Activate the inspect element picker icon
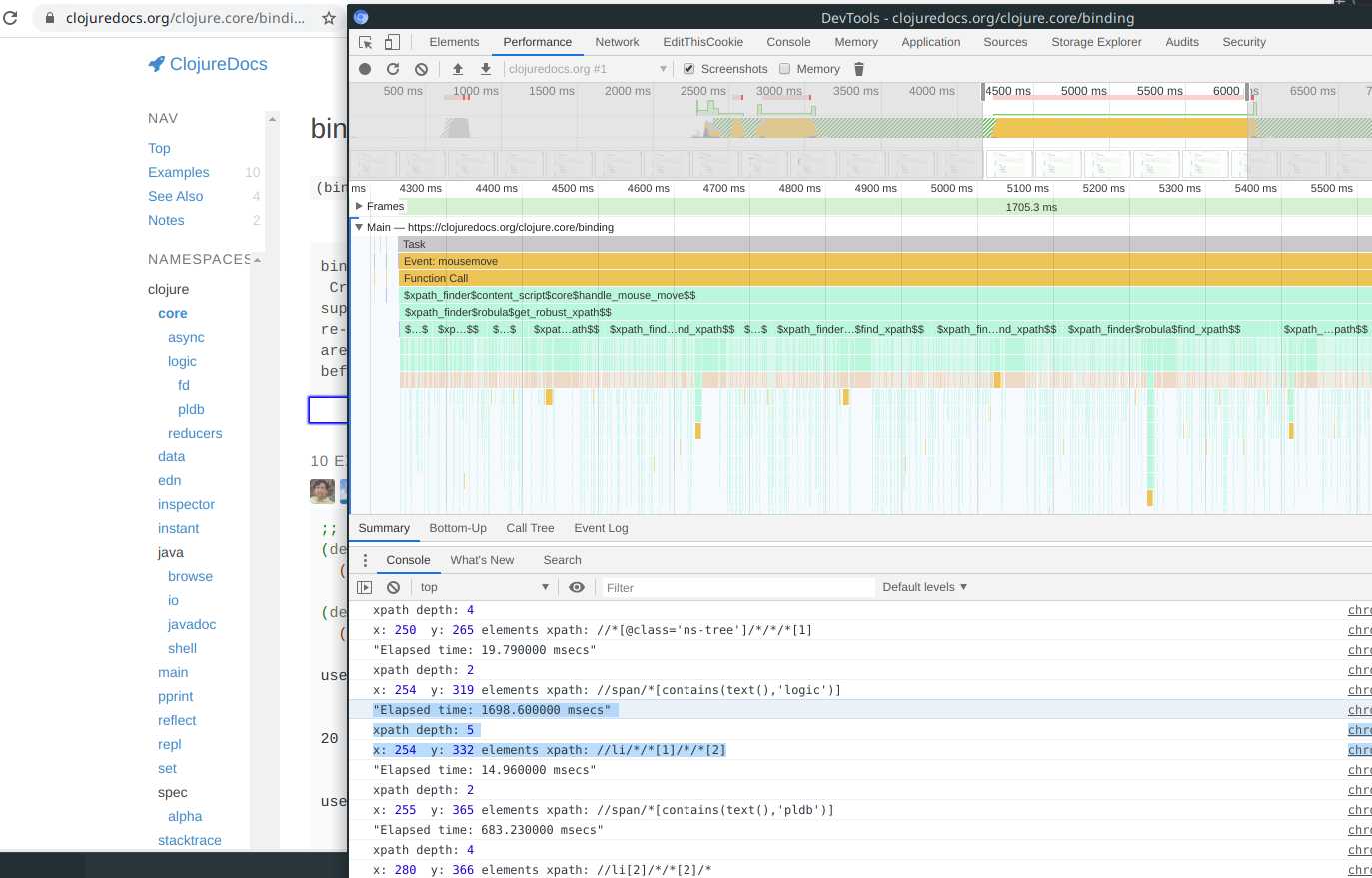The height and width of the screenshot is (878, 1372). click(x=366, y=42)
